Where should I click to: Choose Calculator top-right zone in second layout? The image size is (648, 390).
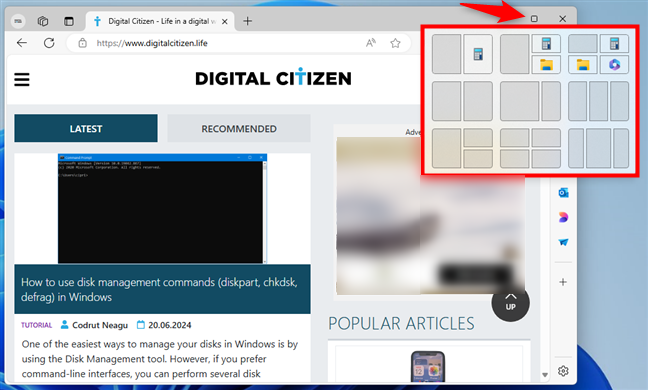[546, 43]
